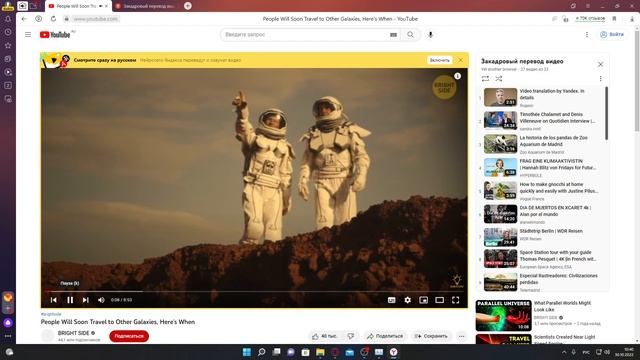Open La historia de los pandas video
Image resolution: width=640 pixels, height=360 pixels.
point(541,144)
